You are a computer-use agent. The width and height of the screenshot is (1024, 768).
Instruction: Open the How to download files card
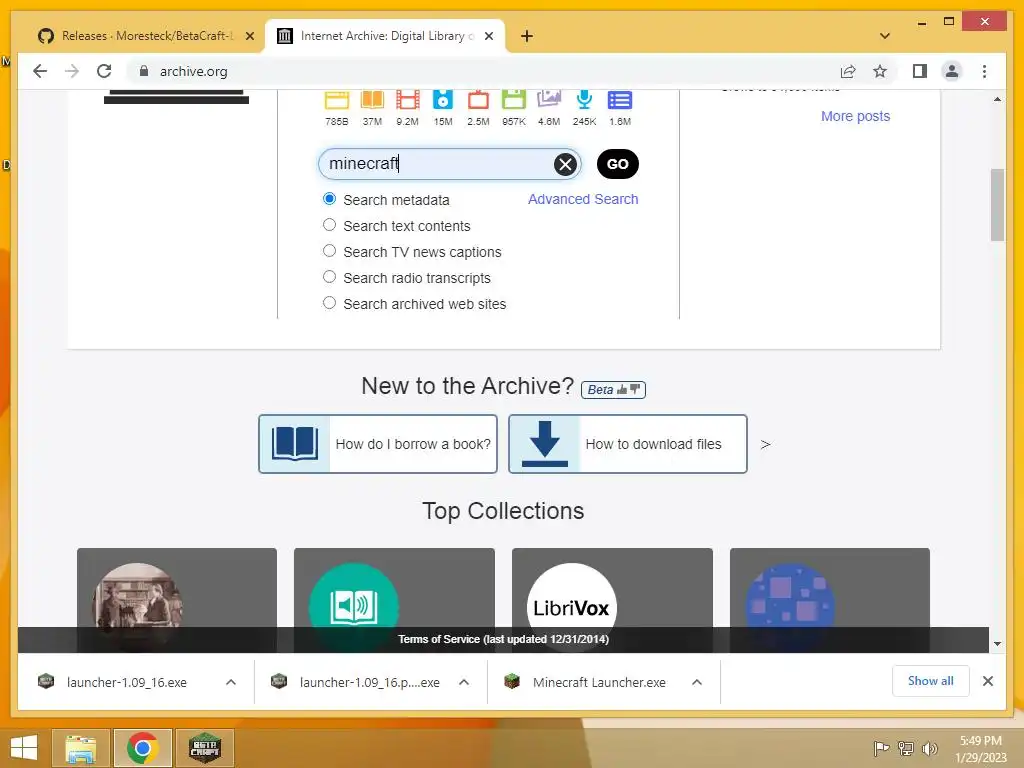[x=628, y=444]
